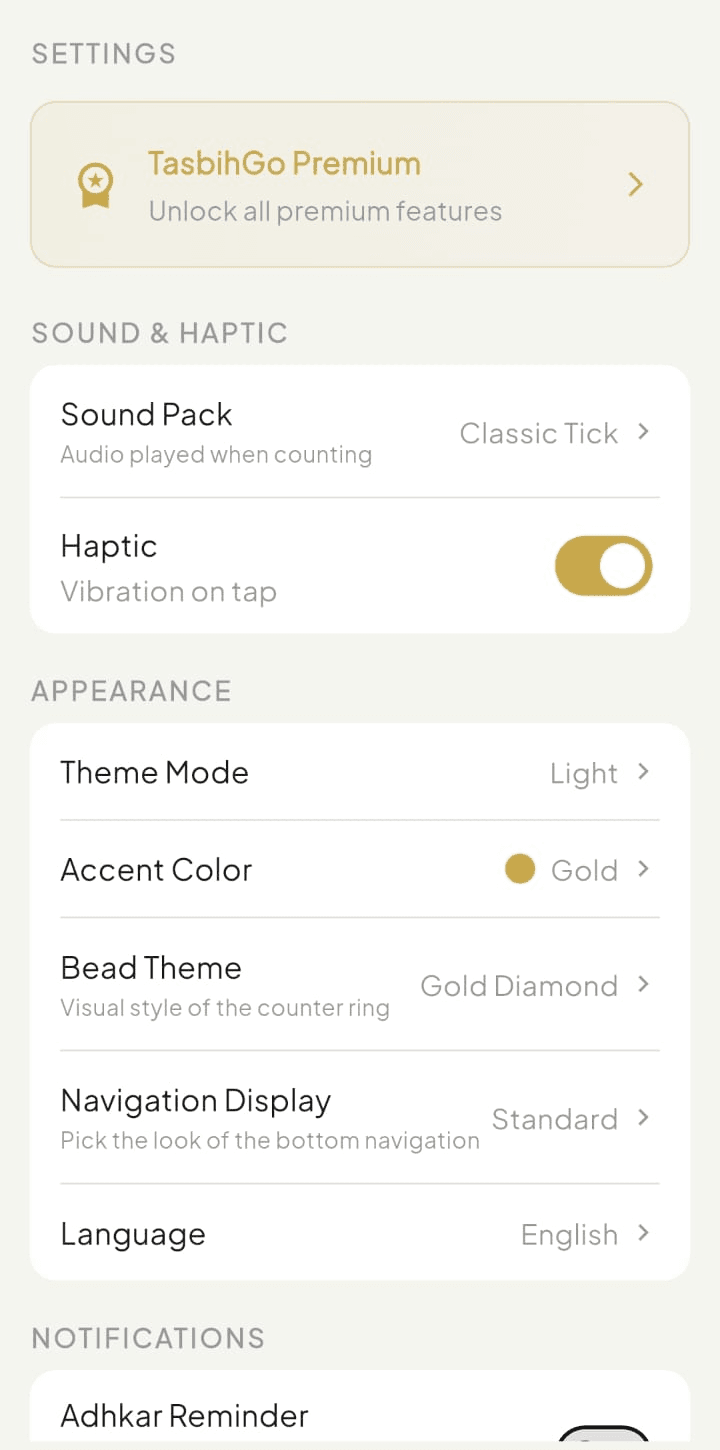Viewport: 720px width, 1450px height.
Task: Select the Gold accent color dot
Action: click(x=520, y=869)
